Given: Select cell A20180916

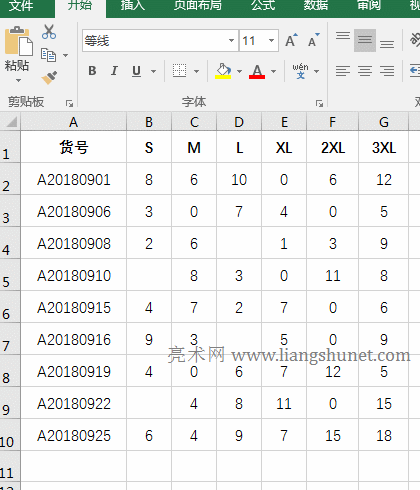Looking at the screenshot, I should [74, 339].
